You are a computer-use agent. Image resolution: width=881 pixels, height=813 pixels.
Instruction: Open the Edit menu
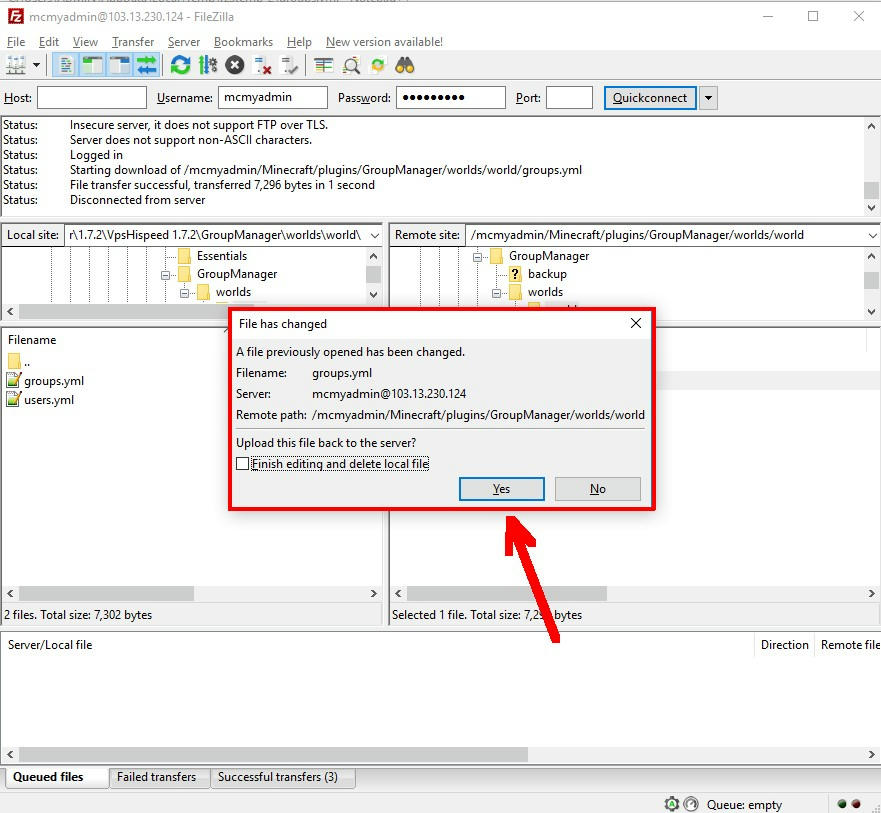coord(49,42)
